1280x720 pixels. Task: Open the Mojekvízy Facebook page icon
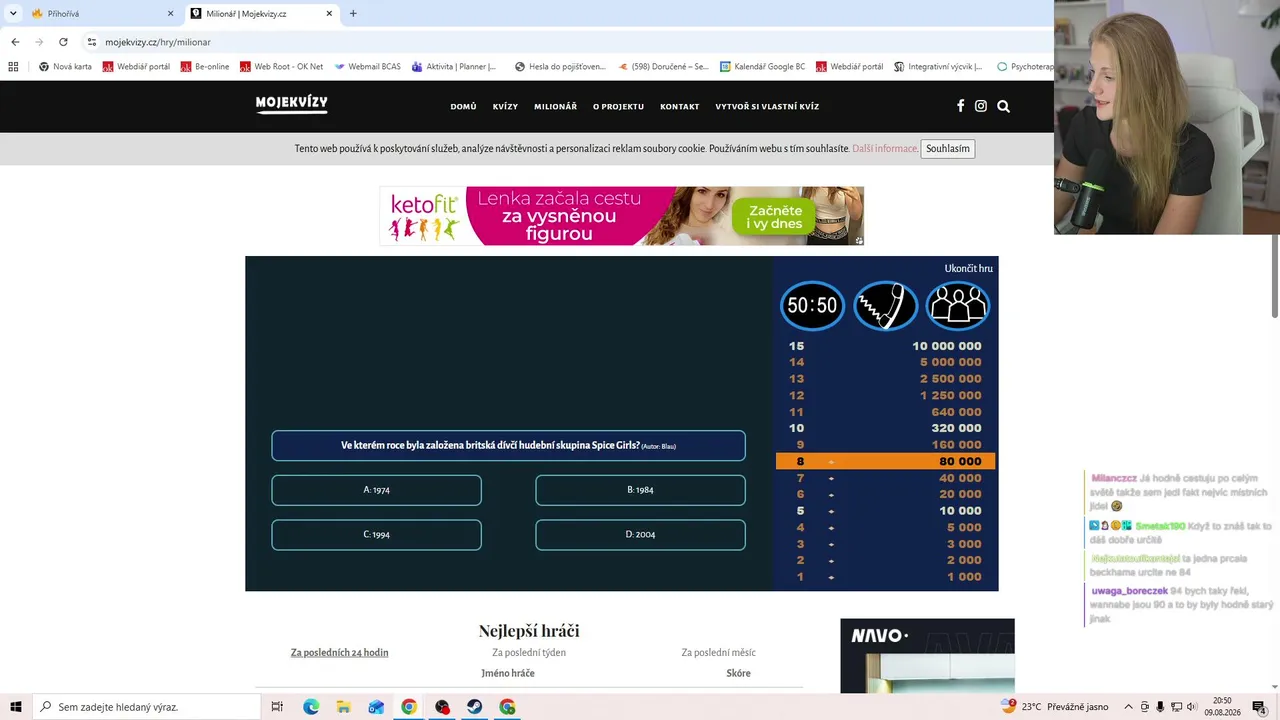pyautogui.click(x=961, y=106)
